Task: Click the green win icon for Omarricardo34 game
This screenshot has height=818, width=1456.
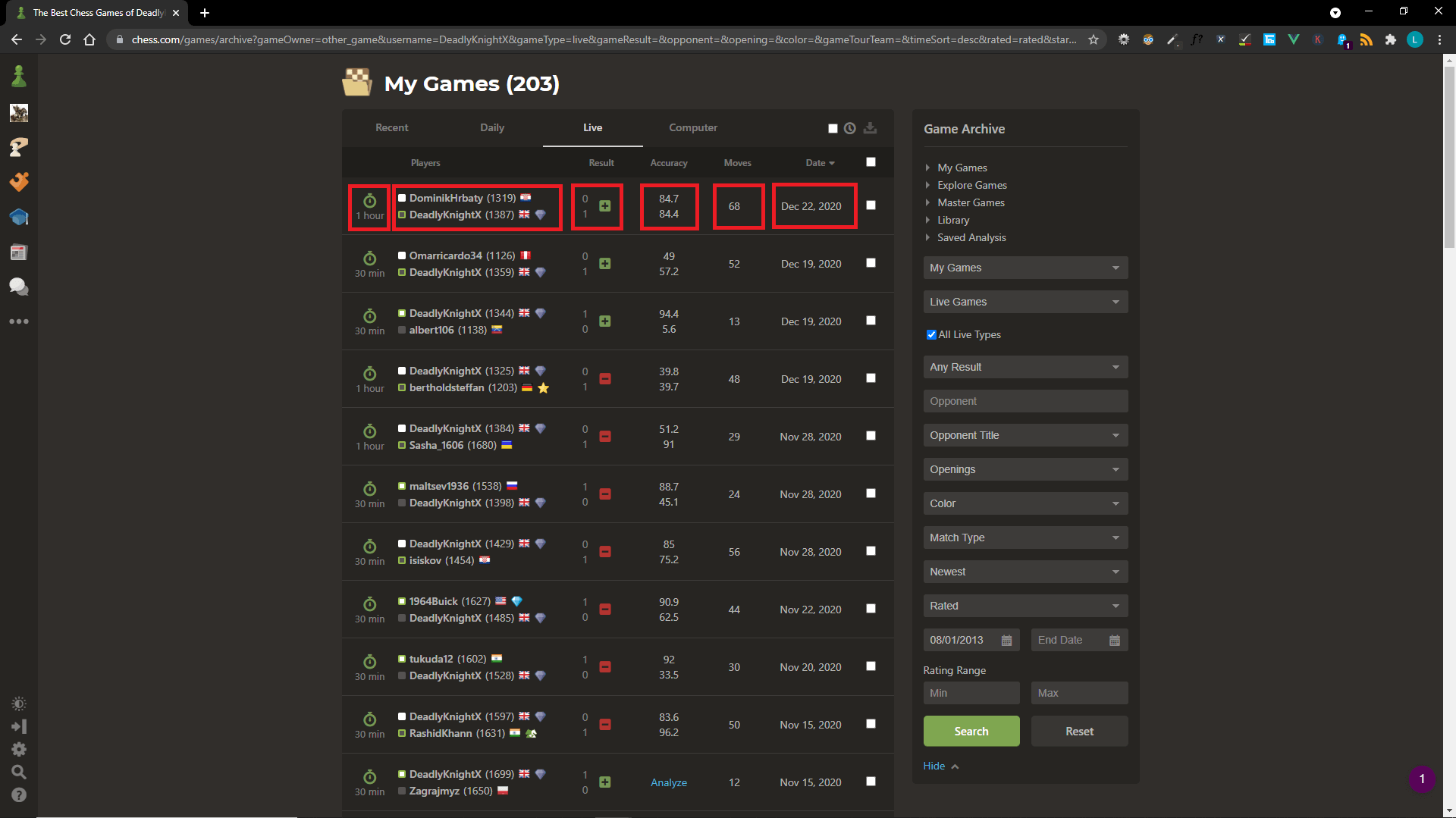Action: click(604, 264)
